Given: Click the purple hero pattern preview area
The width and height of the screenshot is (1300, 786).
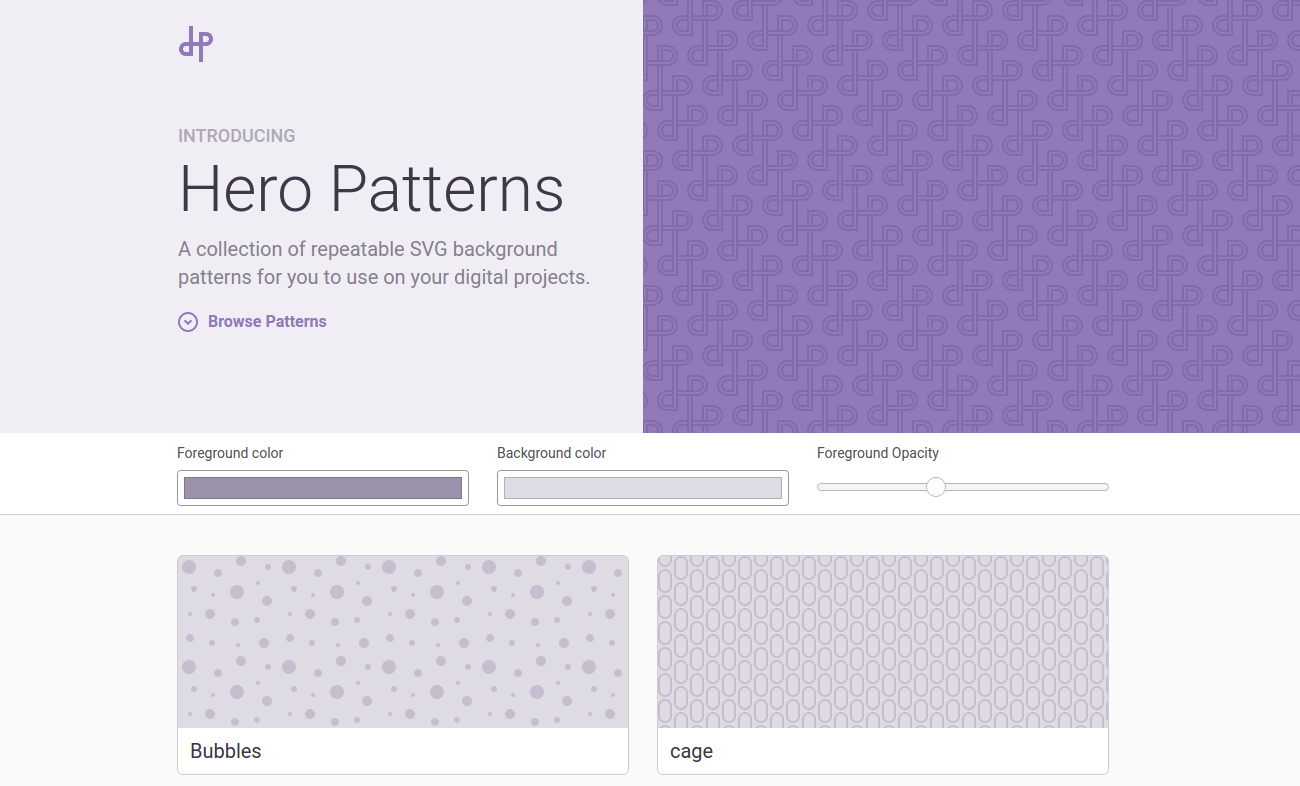Looking at the screenshot, I should 970,215.
